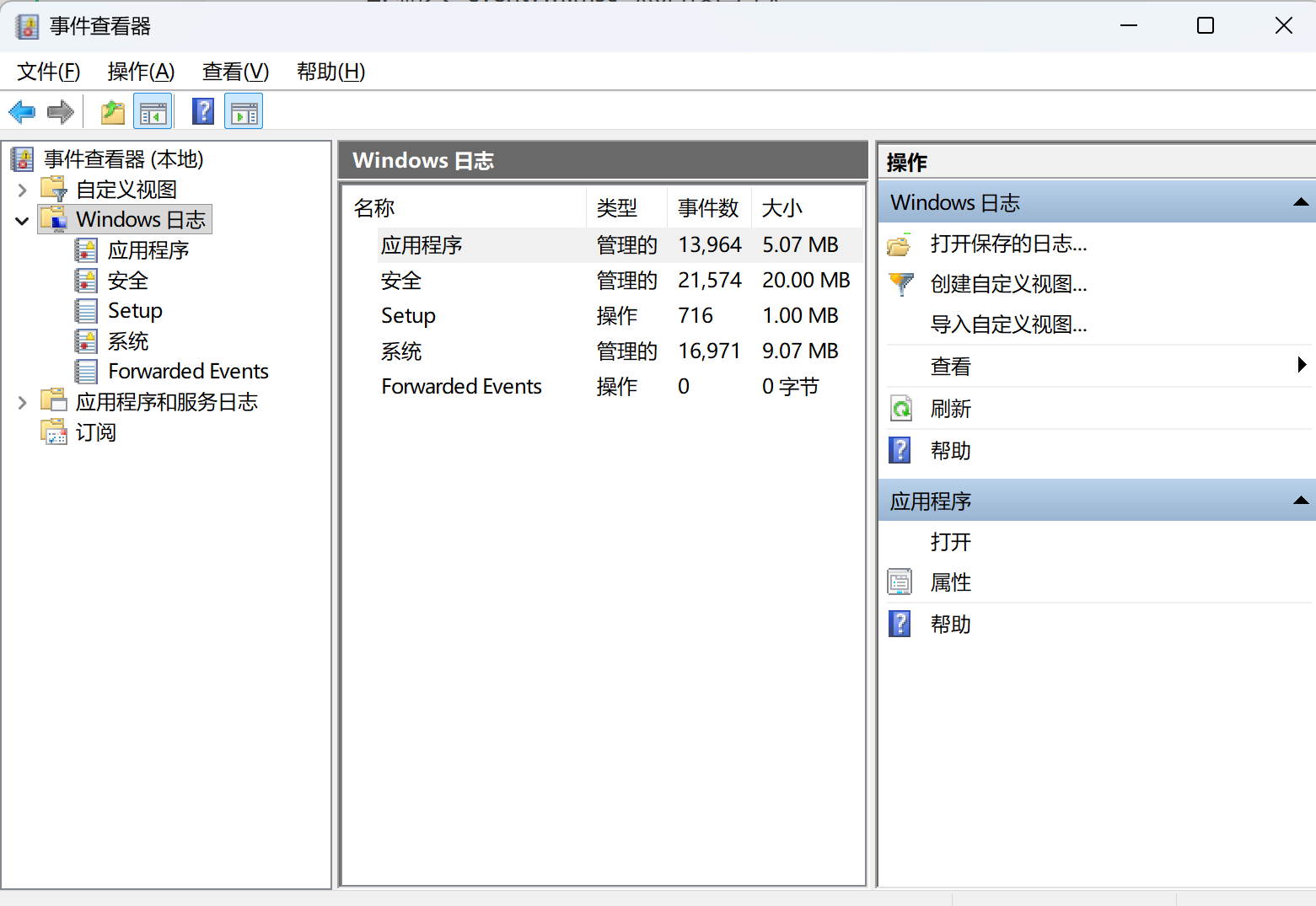Click the Forward arrow toolbar icon
The height and width of the screenshot is (906, 1316).
click(61, 111)
